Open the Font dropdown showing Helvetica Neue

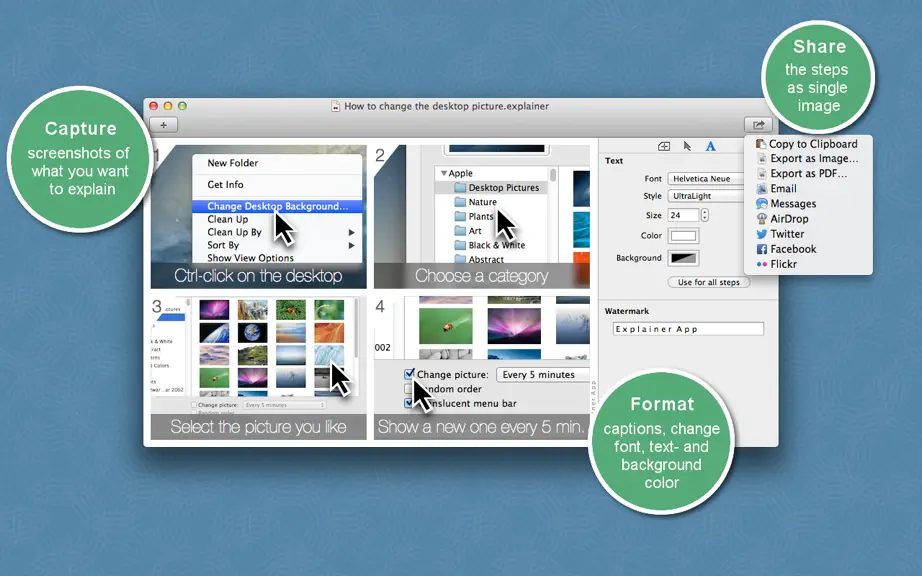point(706,179)
